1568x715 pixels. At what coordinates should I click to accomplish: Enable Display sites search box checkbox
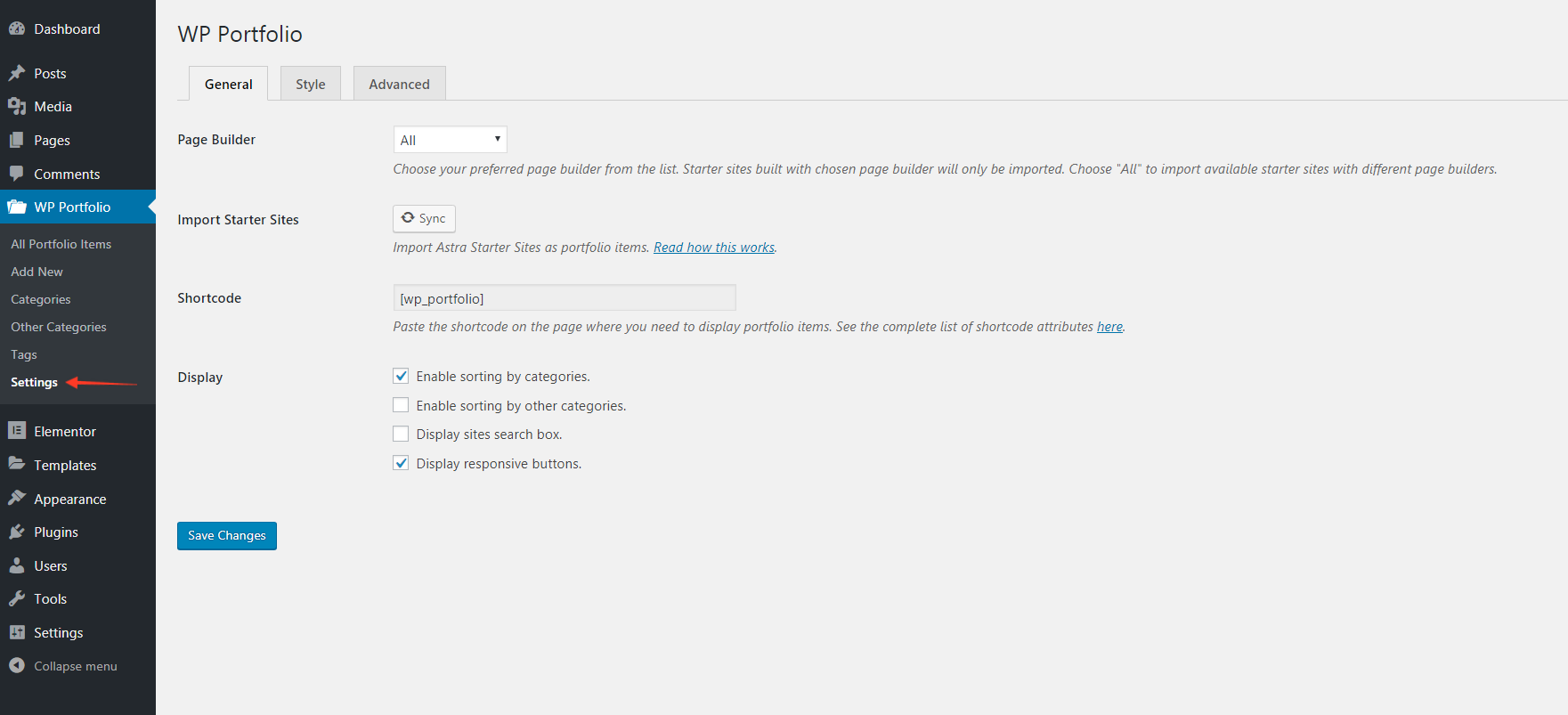coord(401,434)
